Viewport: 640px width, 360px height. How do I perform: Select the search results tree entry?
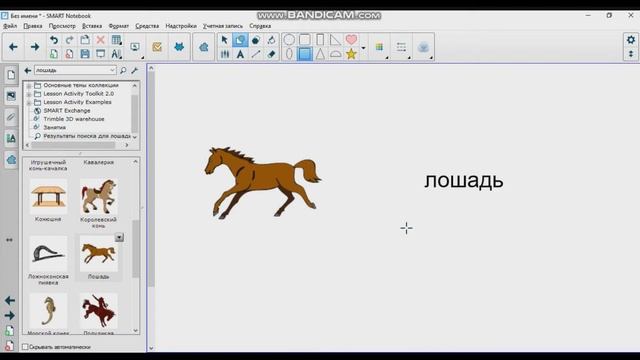click(87, 136)
